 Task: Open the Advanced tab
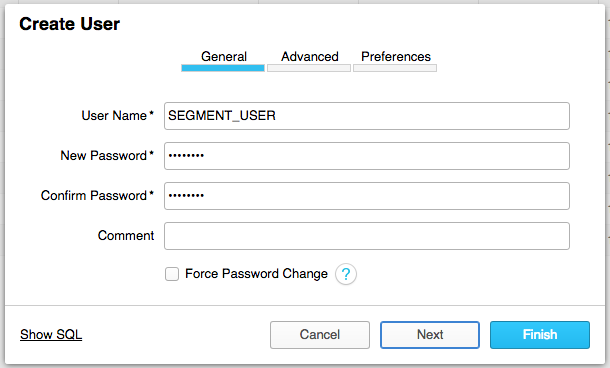point(310,57)
